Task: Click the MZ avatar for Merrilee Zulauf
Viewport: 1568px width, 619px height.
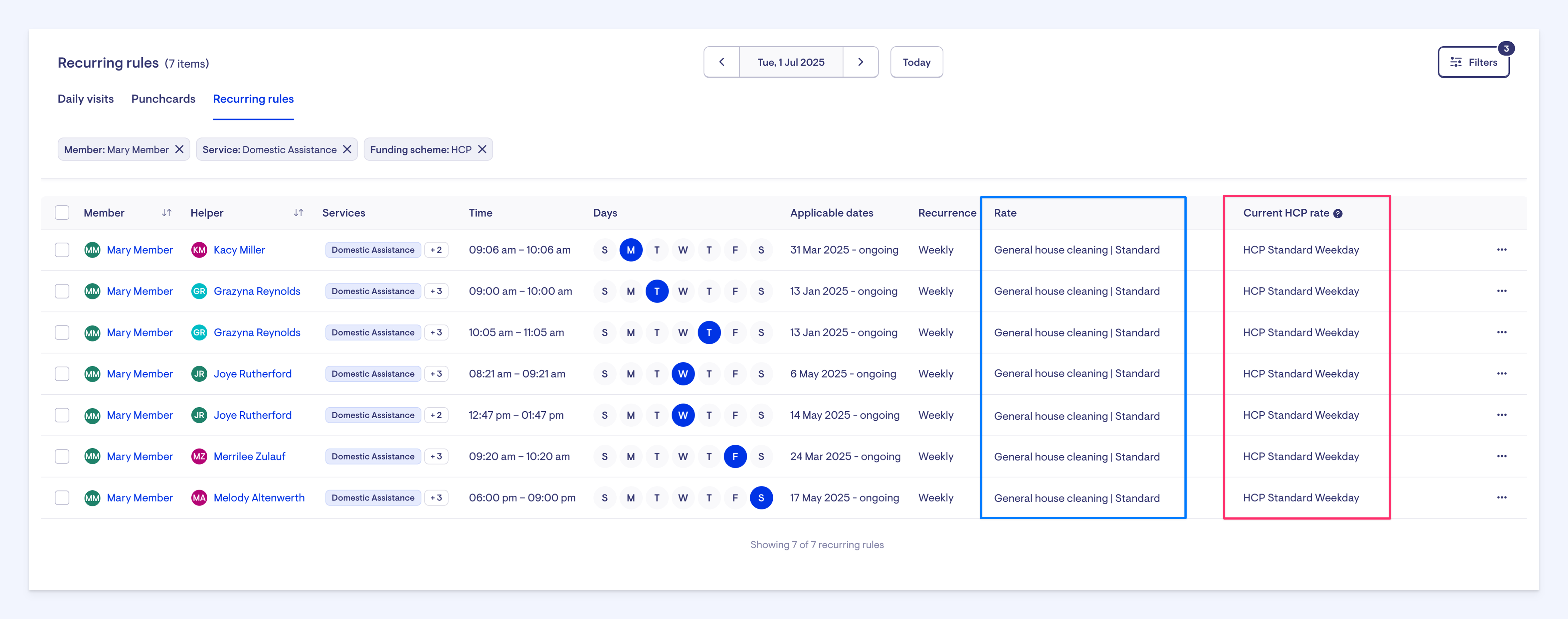Action: tap(199, 456)
